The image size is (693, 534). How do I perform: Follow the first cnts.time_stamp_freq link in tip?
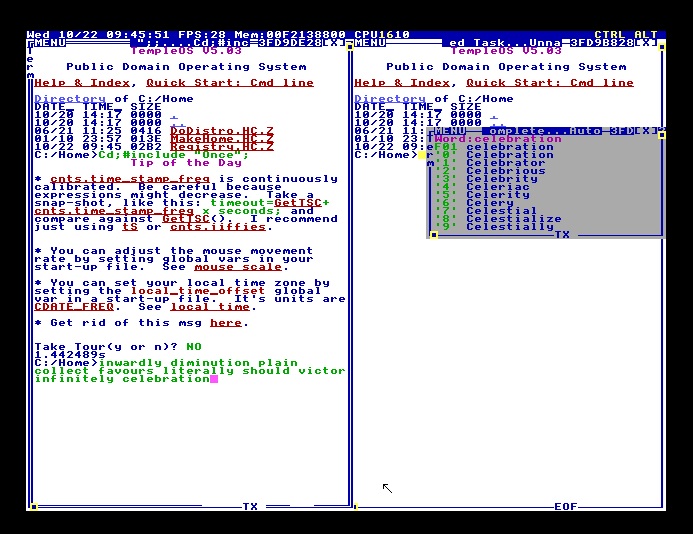point(130,179)
